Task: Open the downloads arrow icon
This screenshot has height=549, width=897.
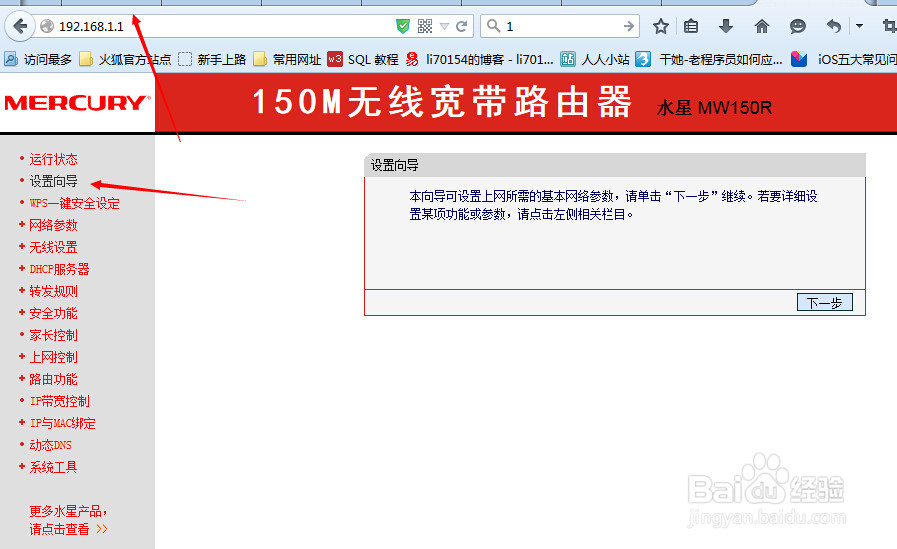Action: [726, 26]
